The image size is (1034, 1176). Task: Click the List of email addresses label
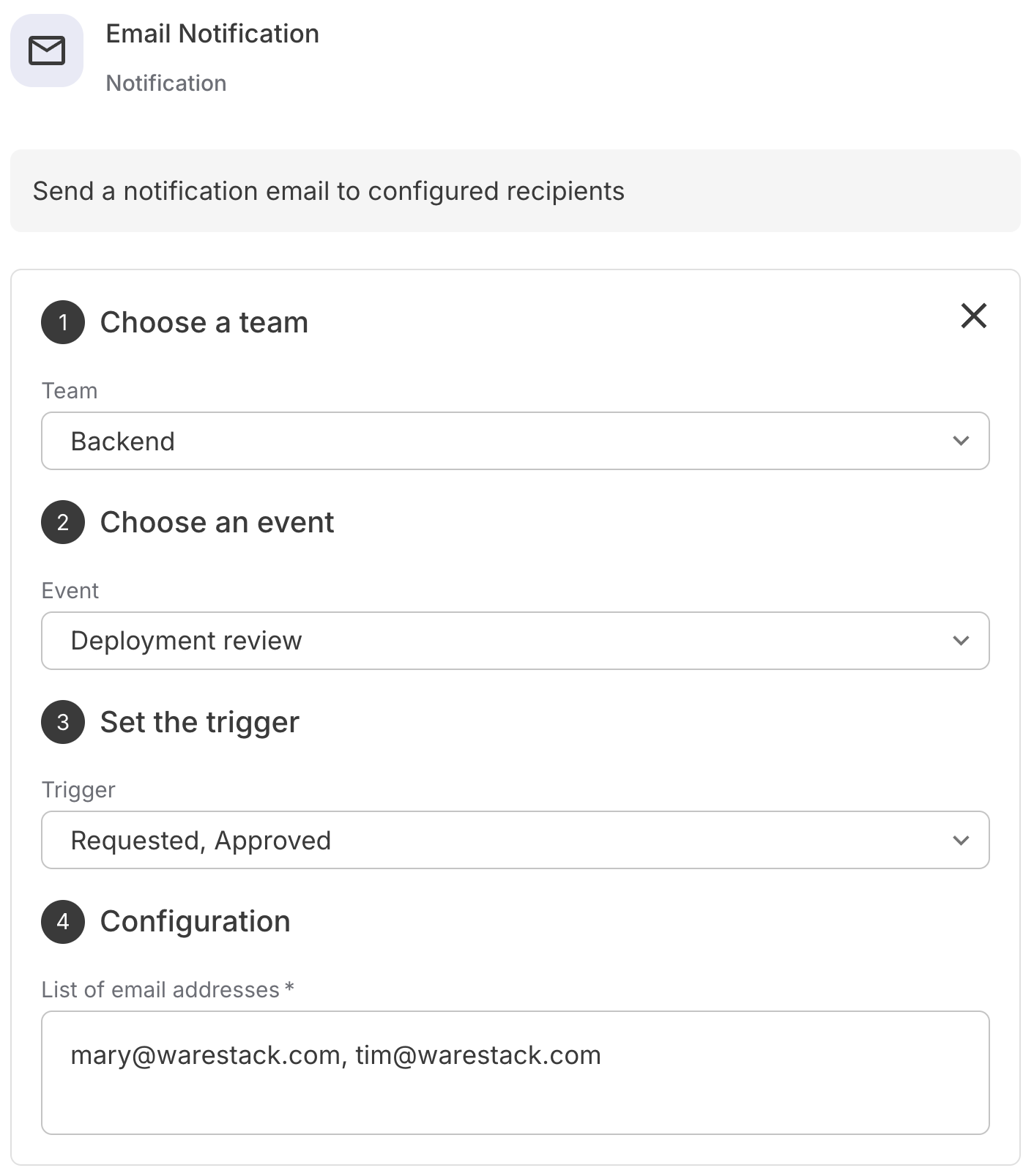click(x=160, y=989)
